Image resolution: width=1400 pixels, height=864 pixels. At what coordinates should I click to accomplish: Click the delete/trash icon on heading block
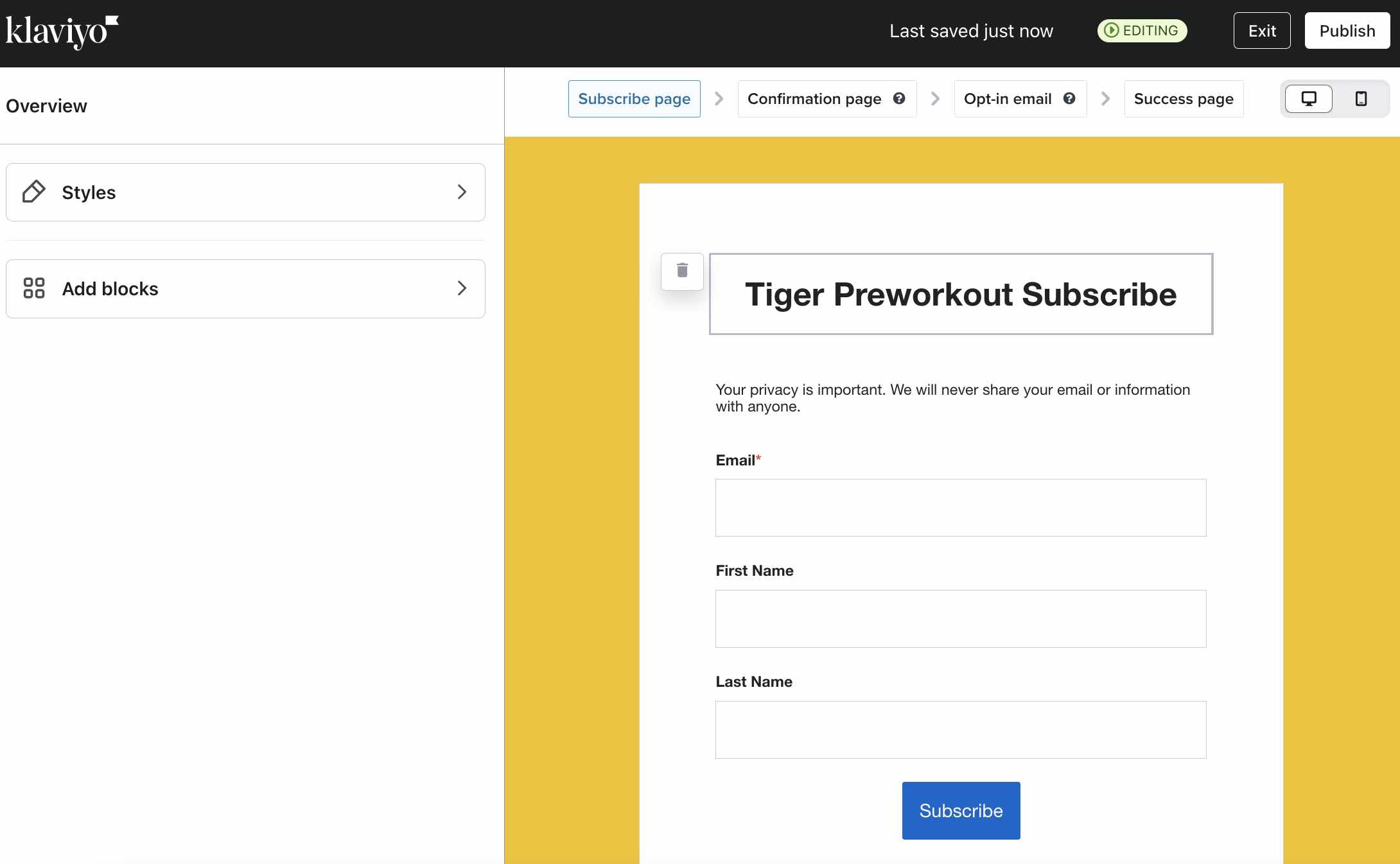click(x=682, y=270)
